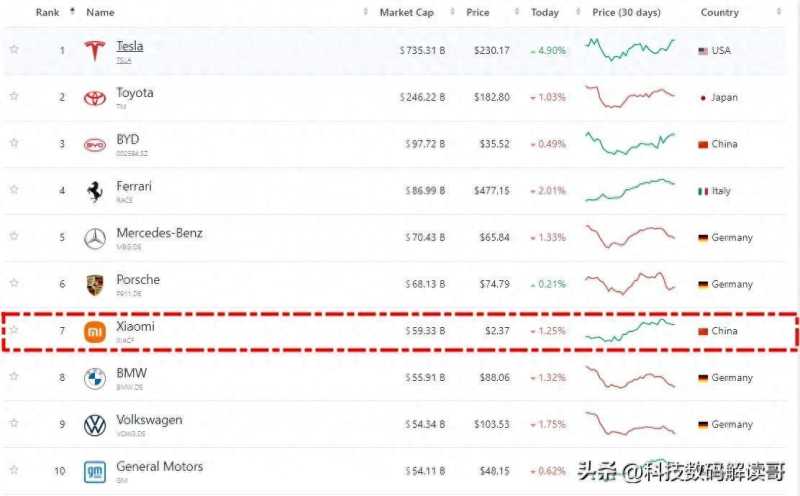Click the Tesla logo icon

pyautogui.click(x=95, y=50)
